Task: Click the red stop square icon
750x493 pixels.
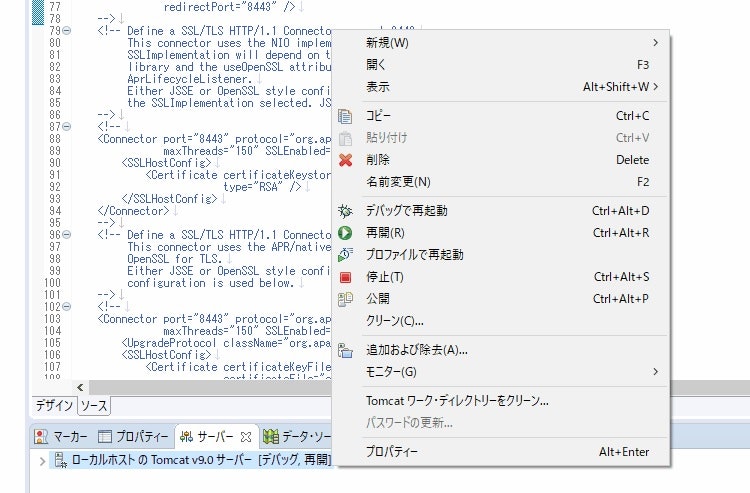Action: point(345,277)
